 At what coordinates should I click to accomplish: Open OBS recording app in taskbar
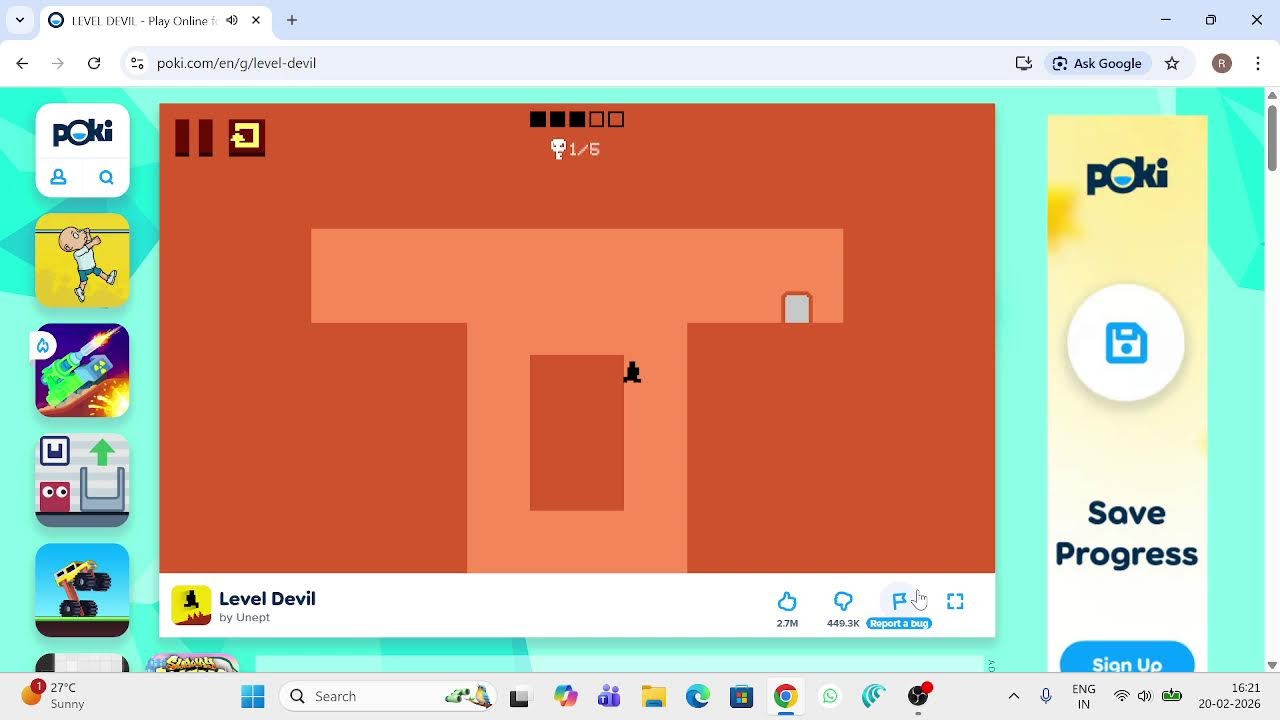coord(918,696)
